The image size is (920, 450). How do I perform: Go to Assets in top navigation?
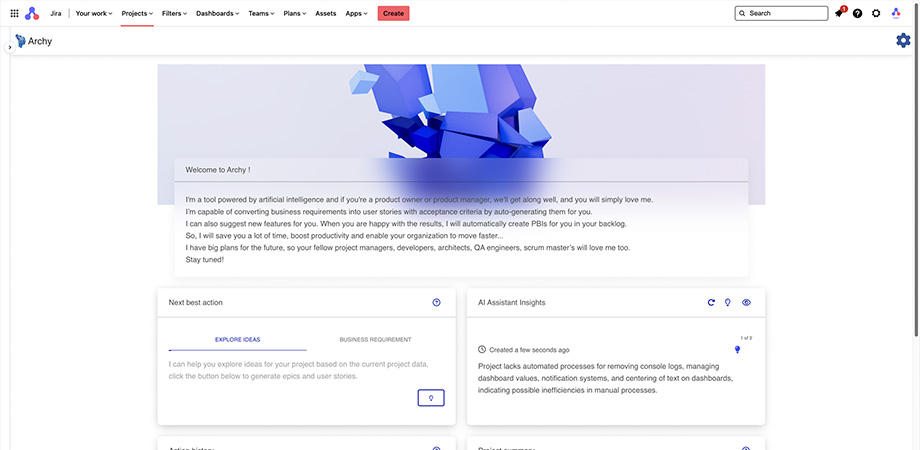(326, 13)
